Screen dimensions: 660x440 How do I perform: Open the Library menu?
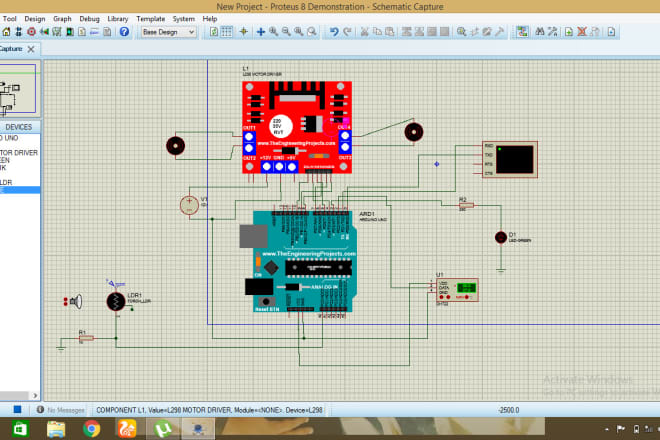click(117, 19)
